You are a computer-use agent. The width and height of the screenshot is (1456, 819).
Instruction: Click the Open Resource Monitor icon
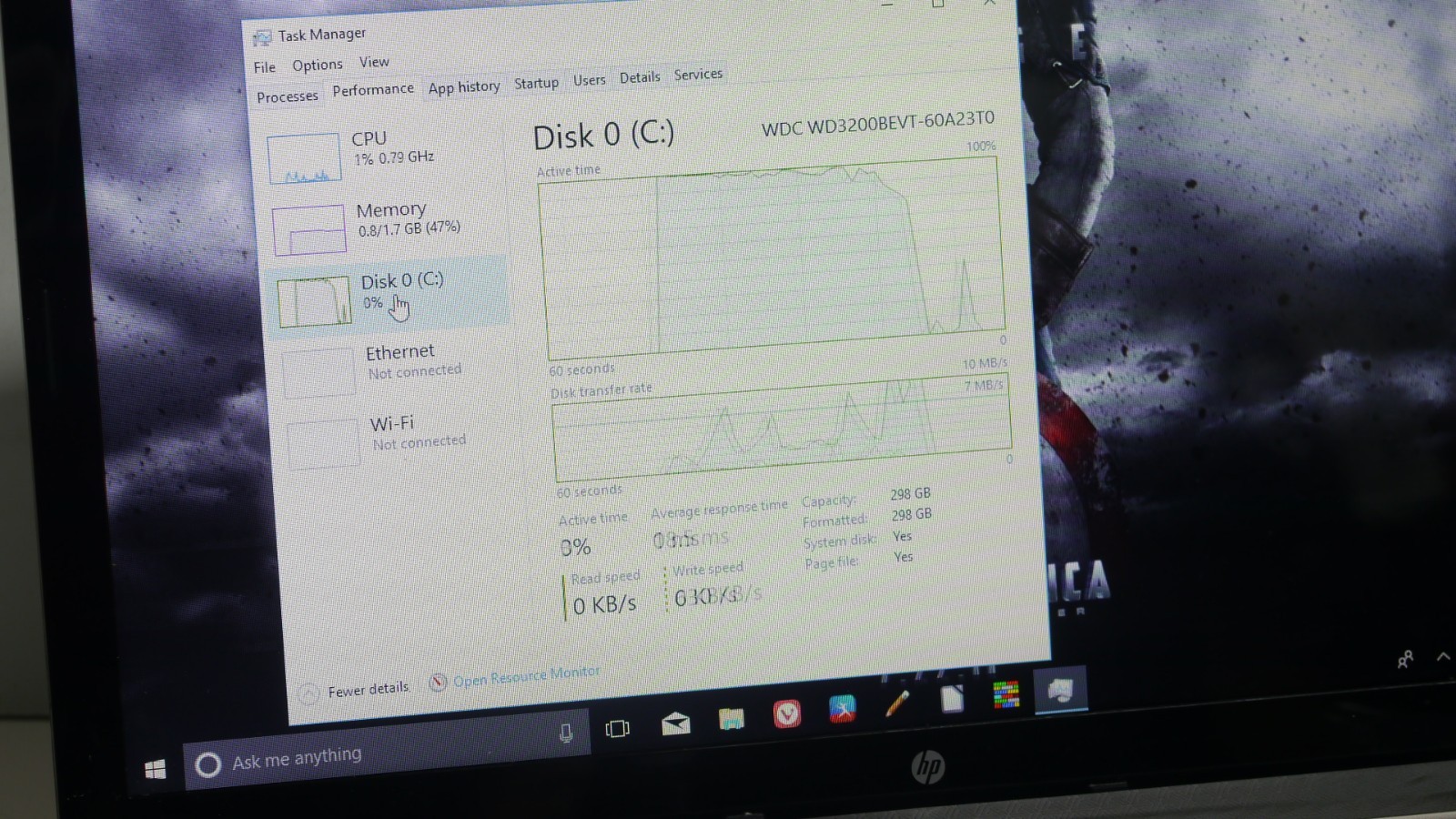[438, 682]
